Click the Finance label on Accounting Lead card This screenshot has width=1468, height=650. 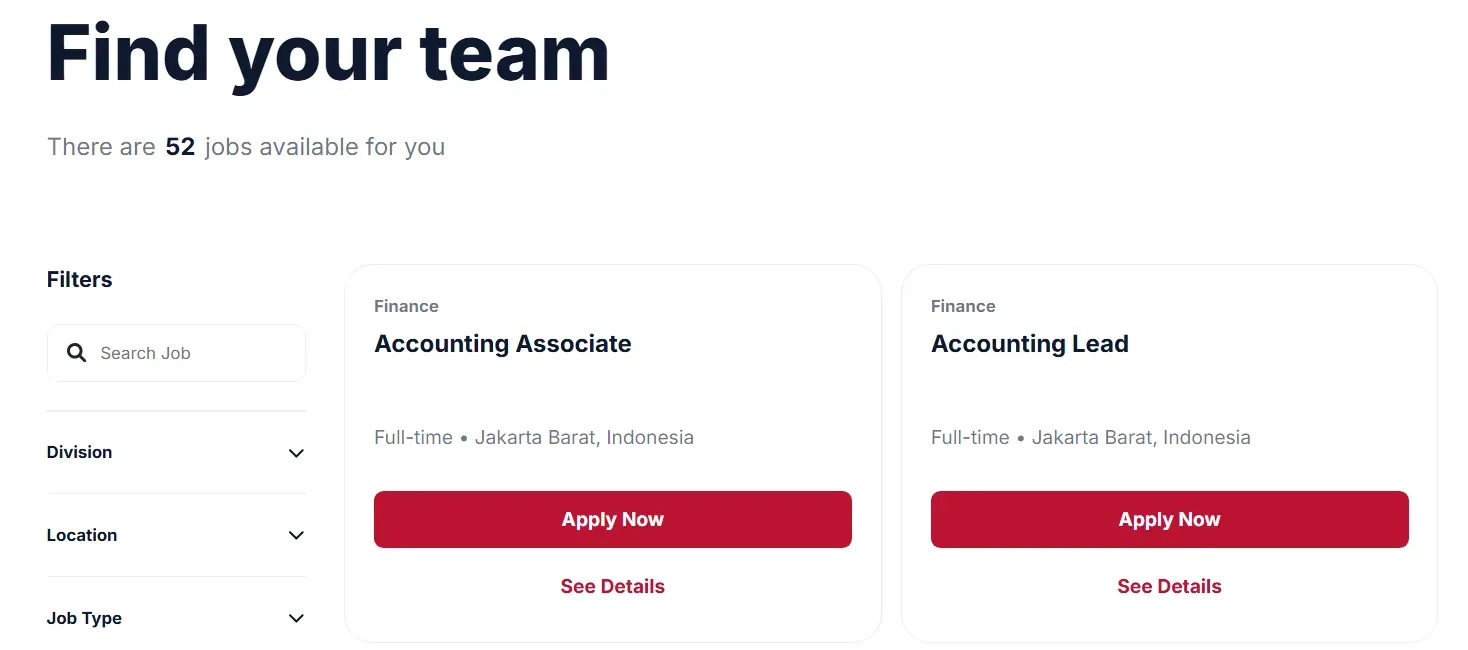coord(963,306)
